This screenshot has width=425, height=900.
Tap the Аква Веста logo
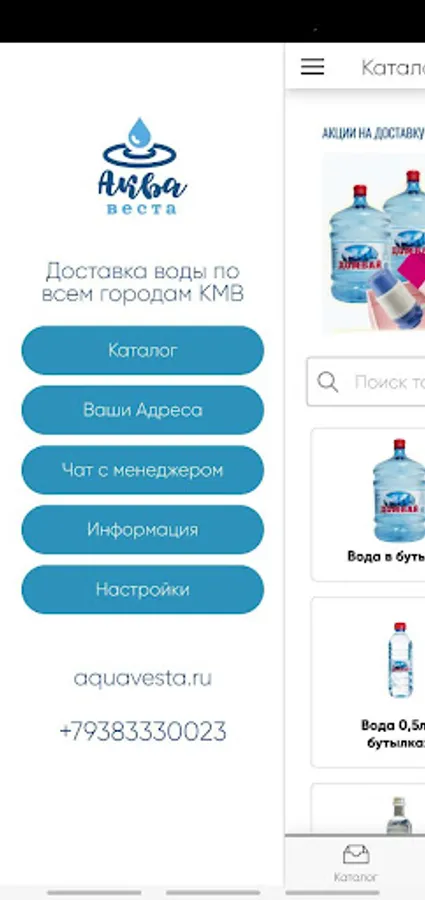click(x=142, y=166)
